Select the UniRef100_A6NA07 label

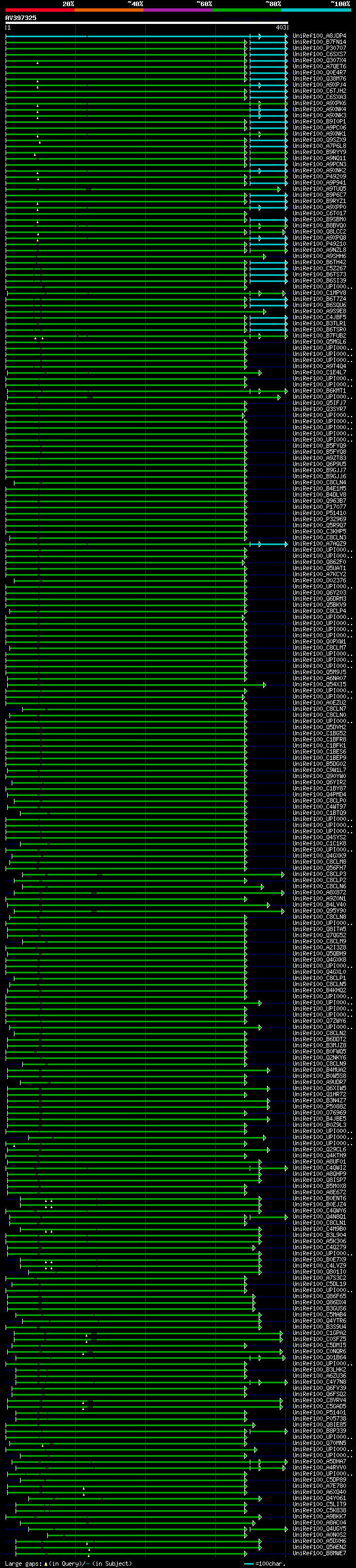click(x=319, y=679)
